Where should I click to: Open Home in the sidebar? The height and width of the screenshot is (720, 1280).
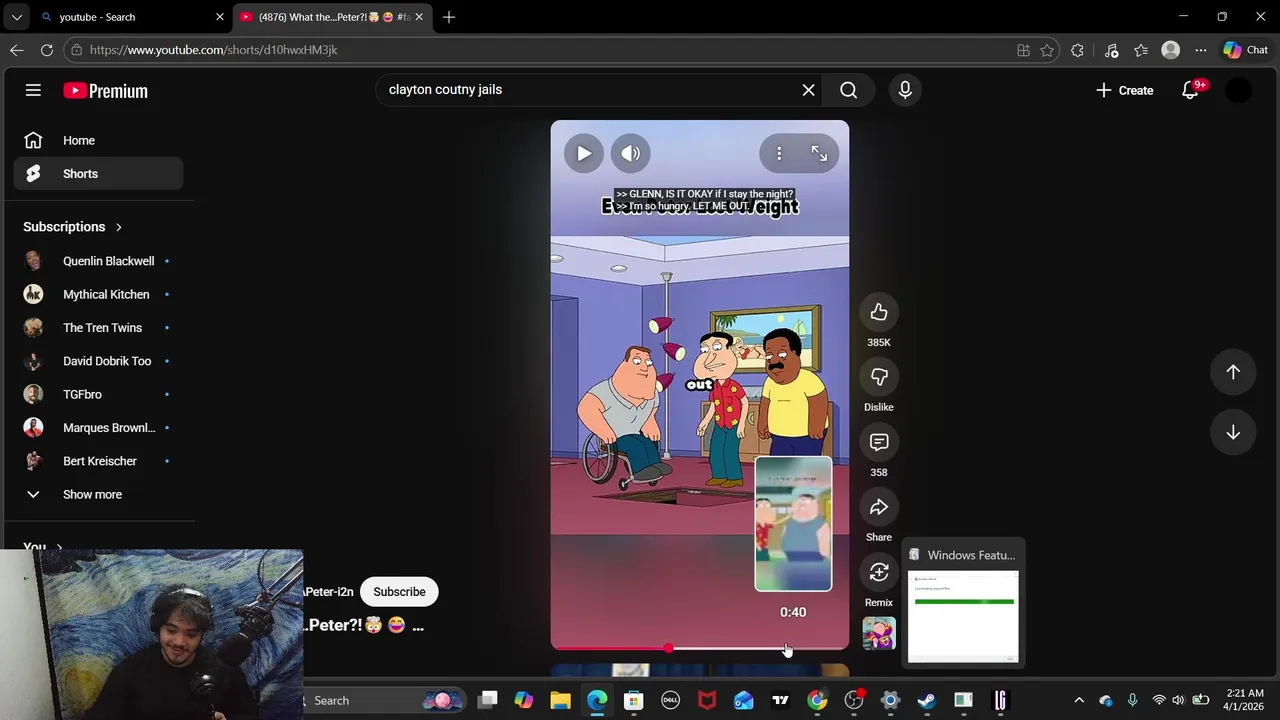[x=98, y=141]
